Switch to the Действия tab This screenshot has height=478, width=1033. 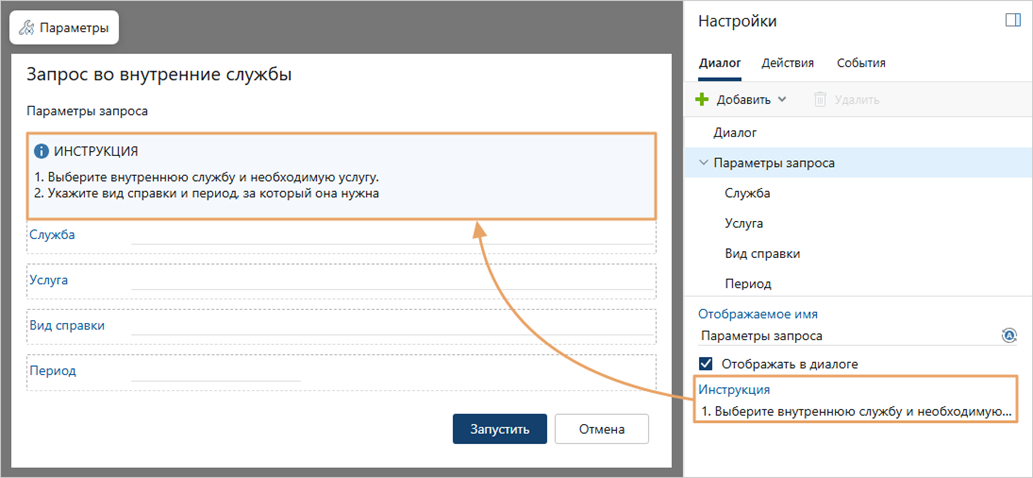point(787,63)
